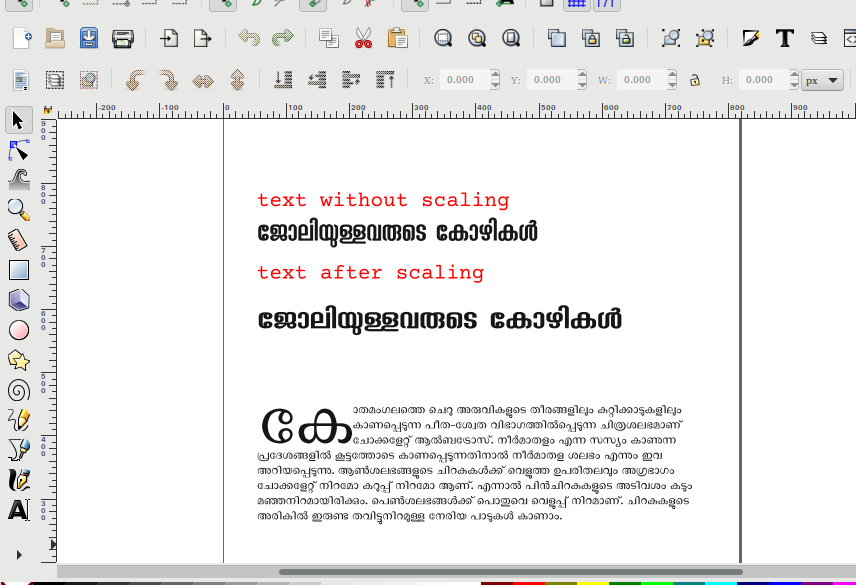
Task: Expand the hidden toolbox tools arrow
Action: tap(18, 554)
